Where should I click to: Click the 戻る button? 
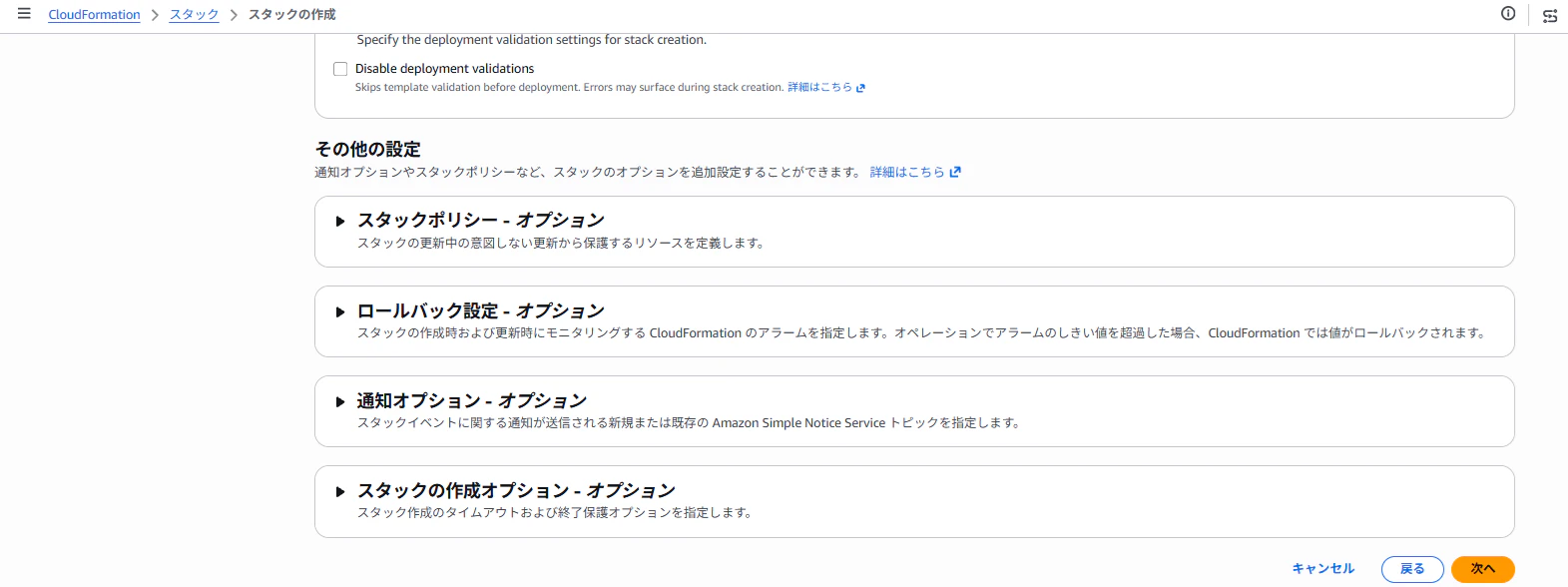1412,569
